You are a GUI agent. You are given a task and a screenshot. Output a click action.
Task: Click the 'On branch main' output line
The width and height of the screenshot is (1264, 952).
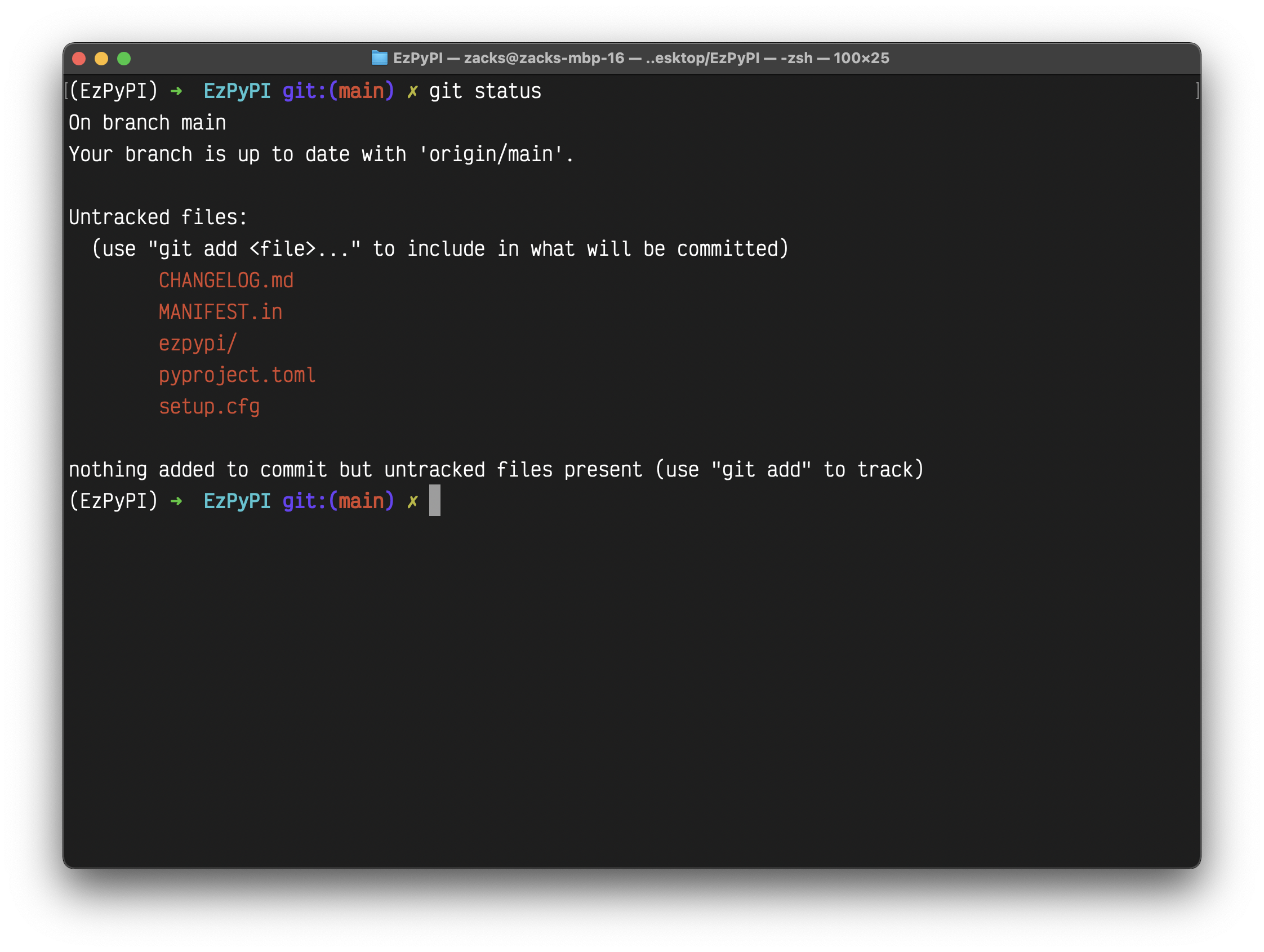click(x=148, y=123)
